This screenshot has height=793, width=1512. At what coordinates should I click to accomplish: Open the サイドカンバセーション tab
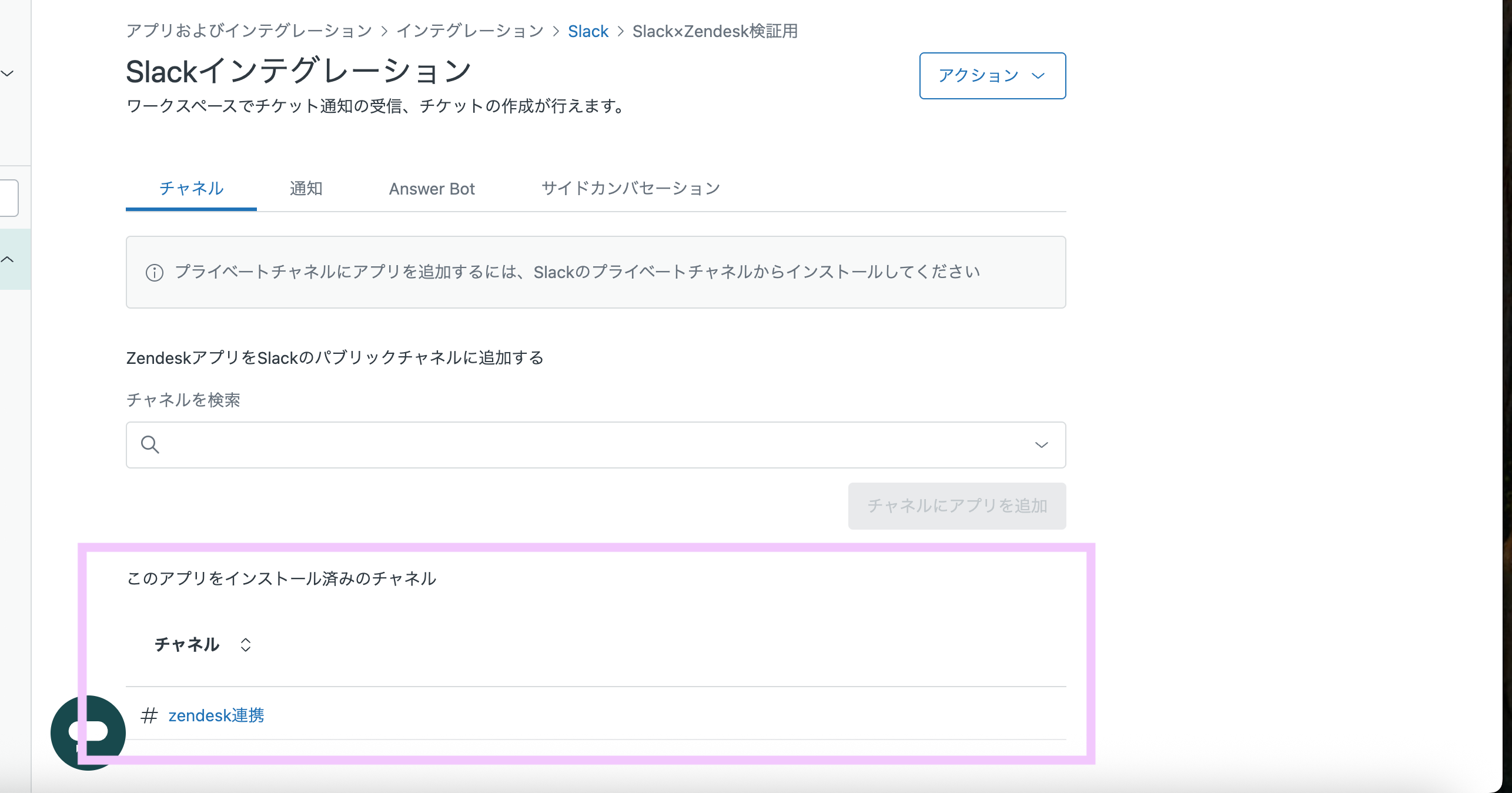[x=630, y=189]
